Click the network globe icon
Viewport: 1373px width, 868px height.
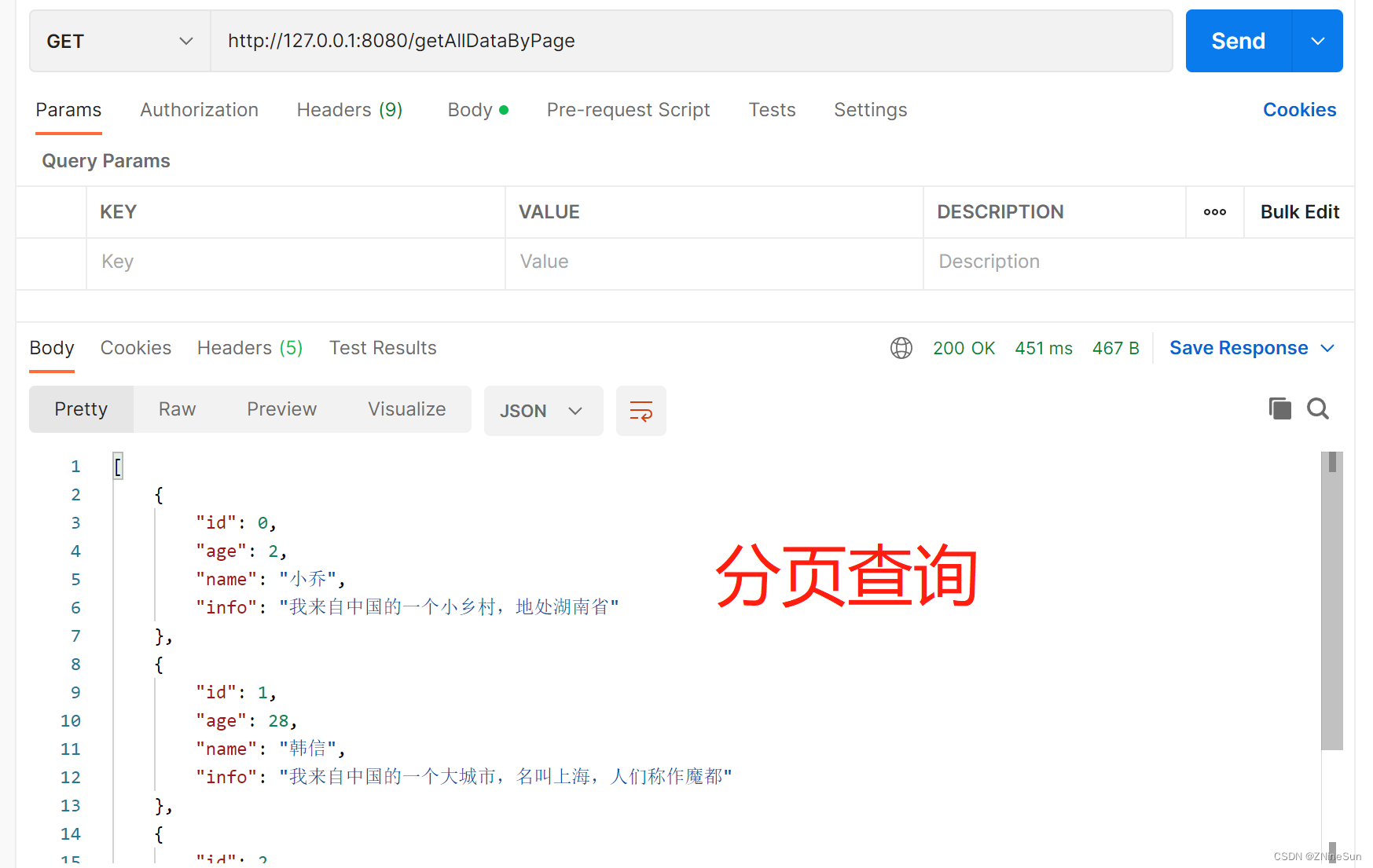point(901,348)
